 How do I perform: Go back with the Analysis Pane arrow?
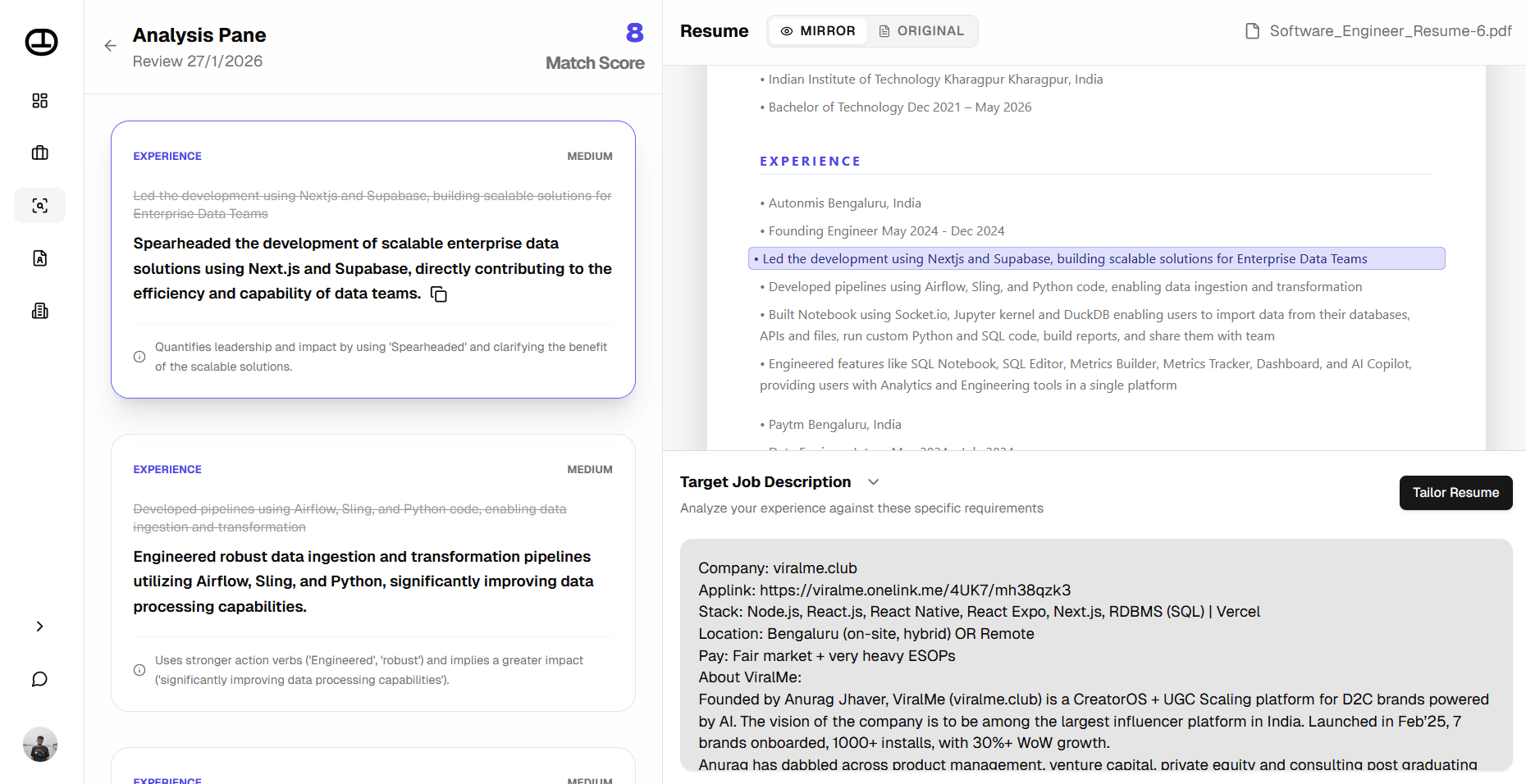tap(111, 46)
